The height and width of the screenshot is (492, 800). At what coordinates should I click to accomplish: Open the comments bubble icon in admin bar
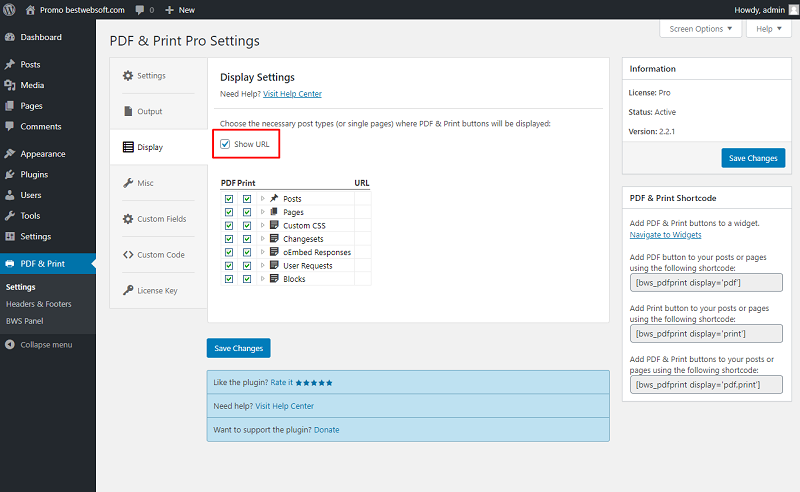tap(140, 10)
